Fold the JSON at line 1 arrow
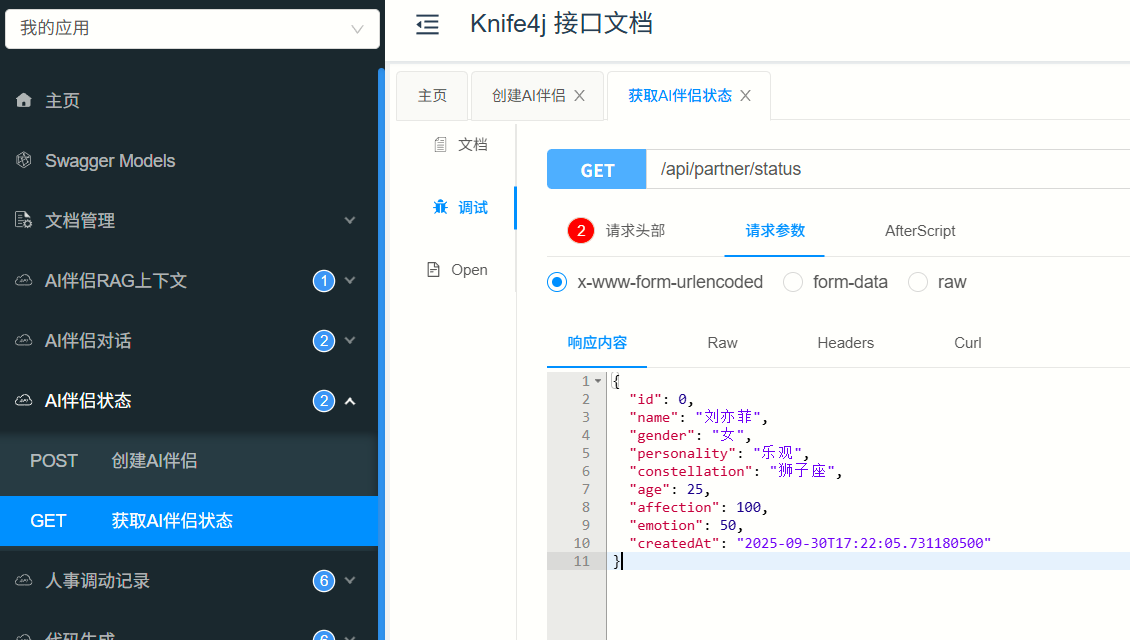Viewport: 1130px width, 640px height. point(598,381)
